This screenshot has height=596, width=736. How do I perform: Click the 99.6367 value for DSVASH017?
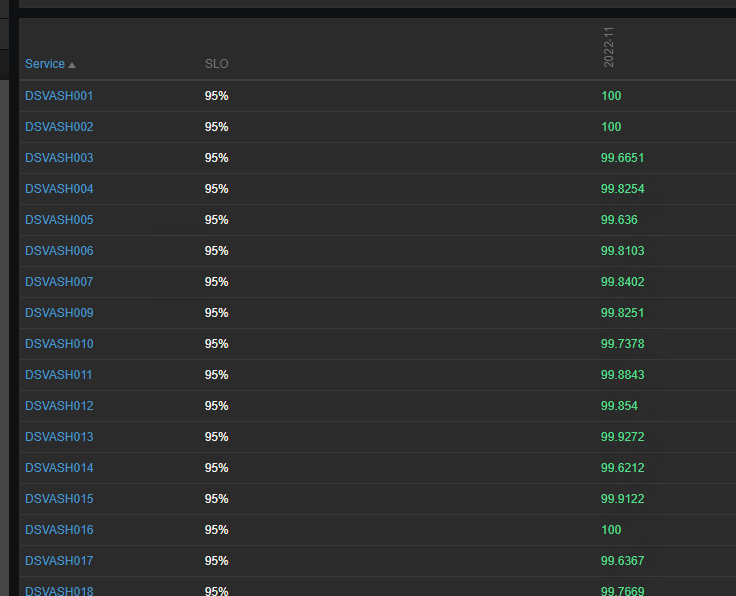[622, 560]
